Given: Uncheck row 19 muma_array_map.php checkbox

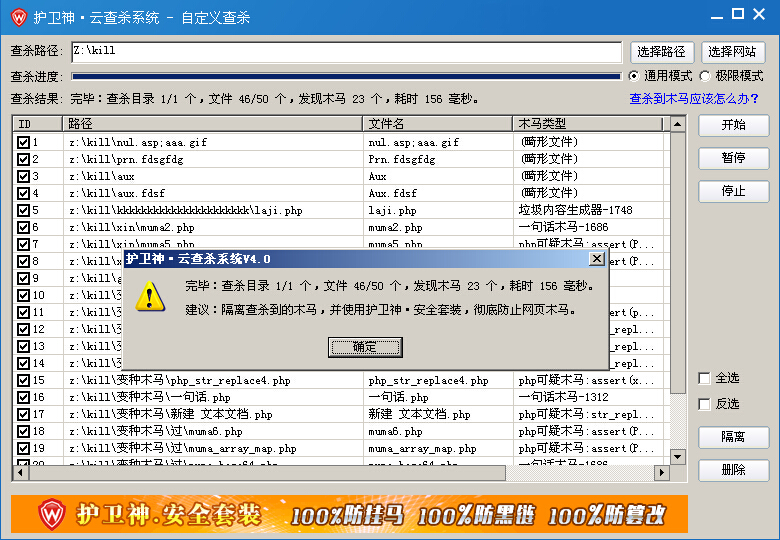Looking at the screenshot, I should point(23,449).
